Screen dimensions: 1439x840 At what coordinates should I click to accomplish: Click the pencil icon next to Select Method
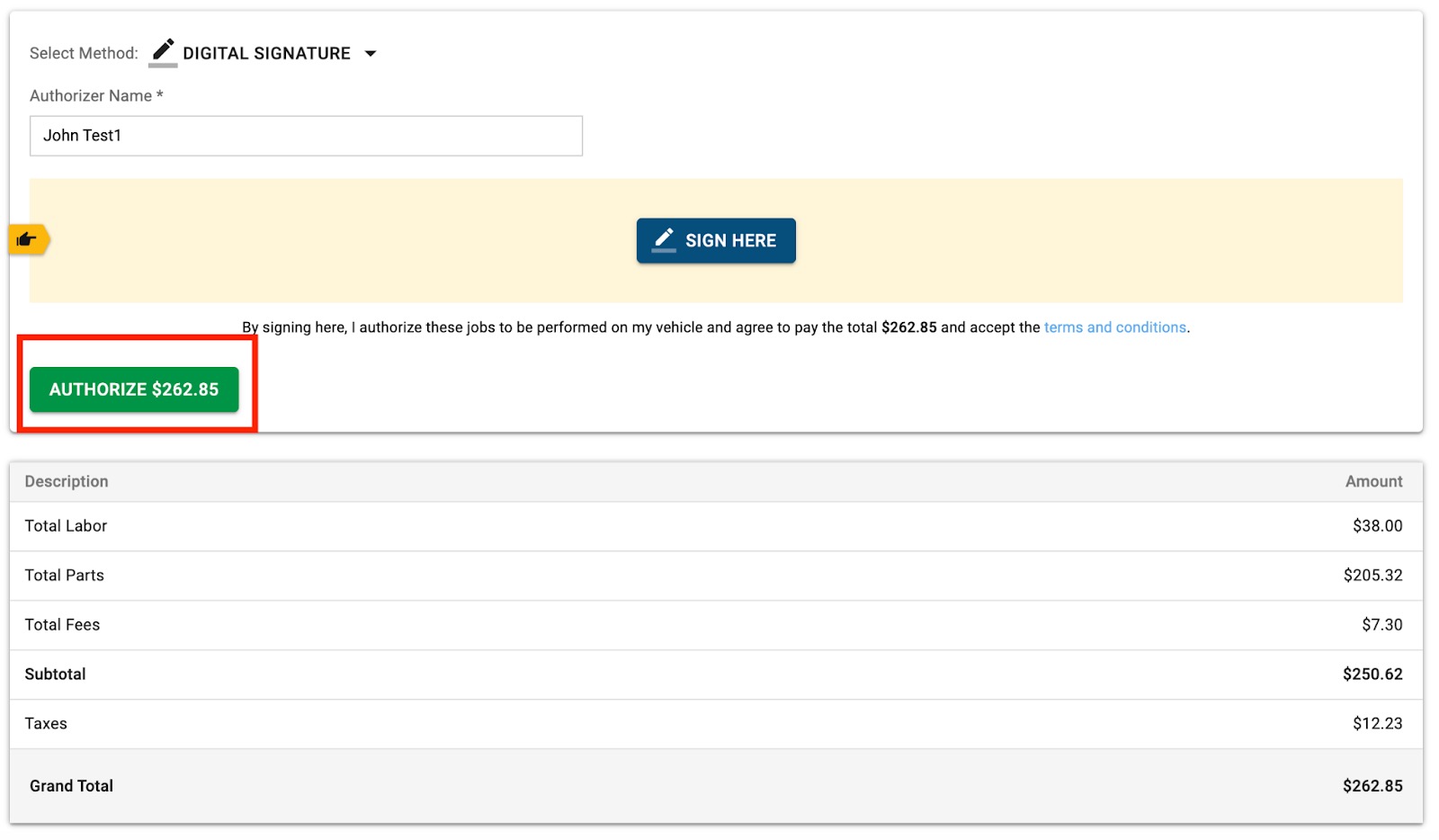tap(163, 51)
